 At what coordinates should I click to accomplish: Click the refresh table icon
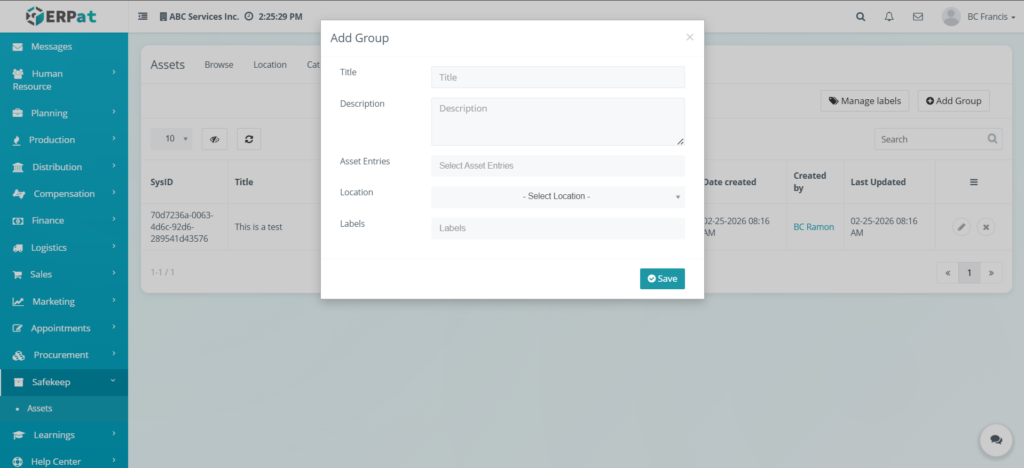(x=249, y=139)
